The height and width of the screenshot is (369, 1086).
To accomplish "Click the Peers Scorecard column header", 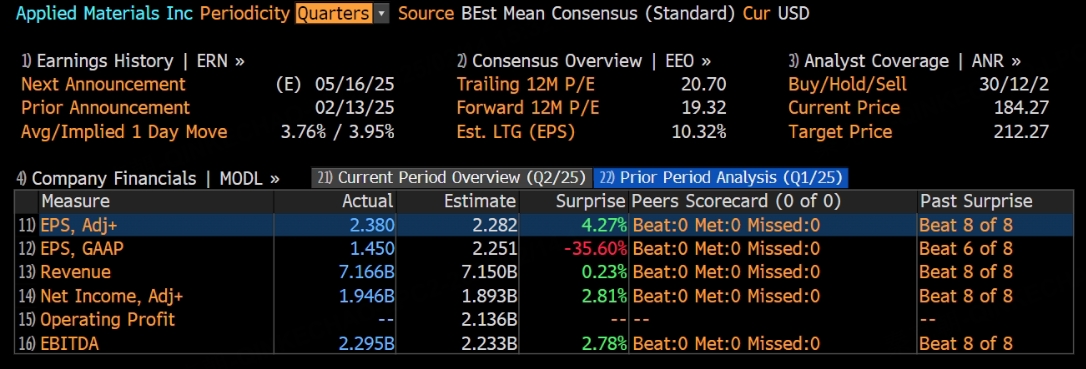I will pos(736,201).
